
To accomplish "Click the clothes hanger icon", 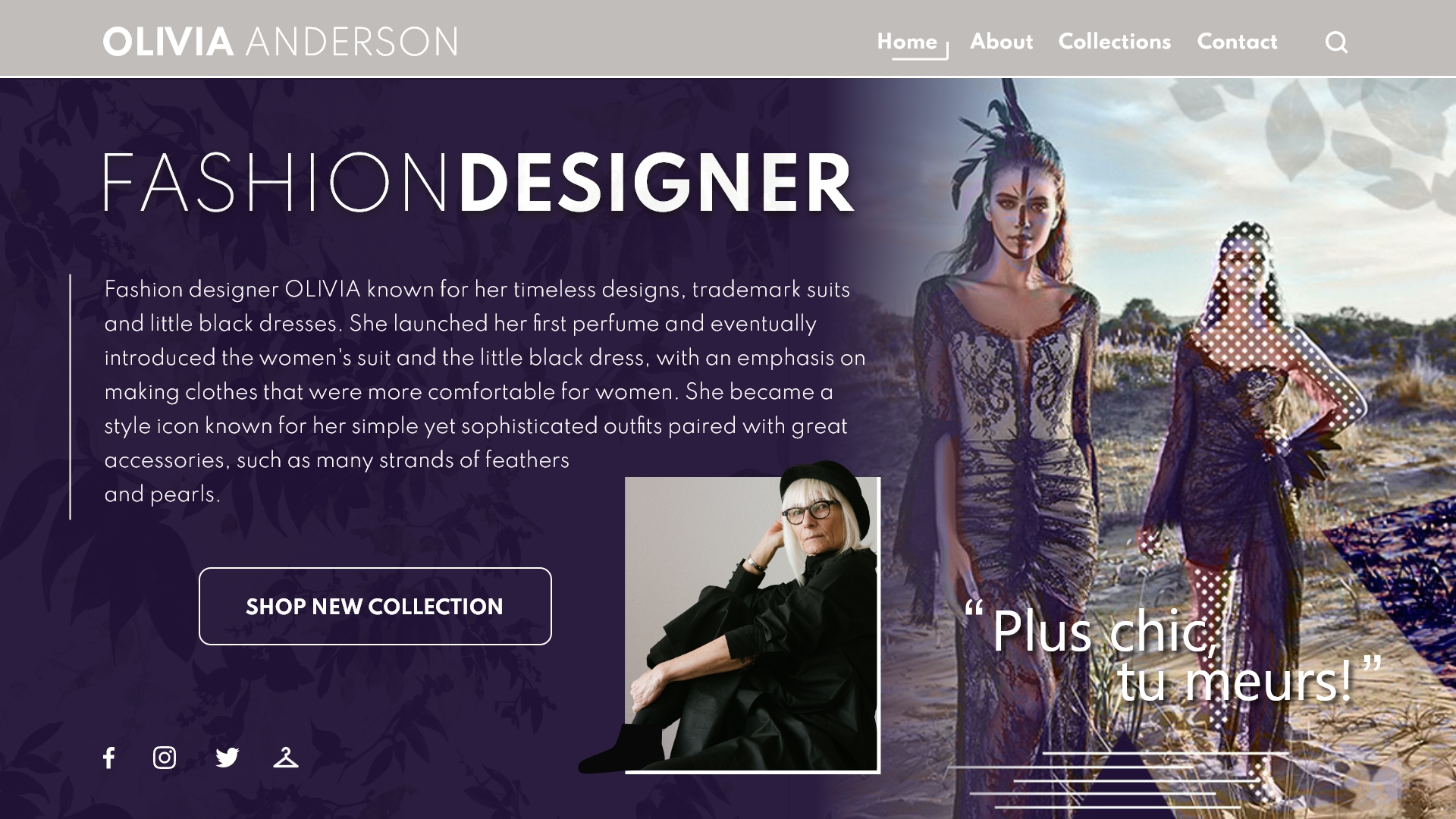I will 286,758.
